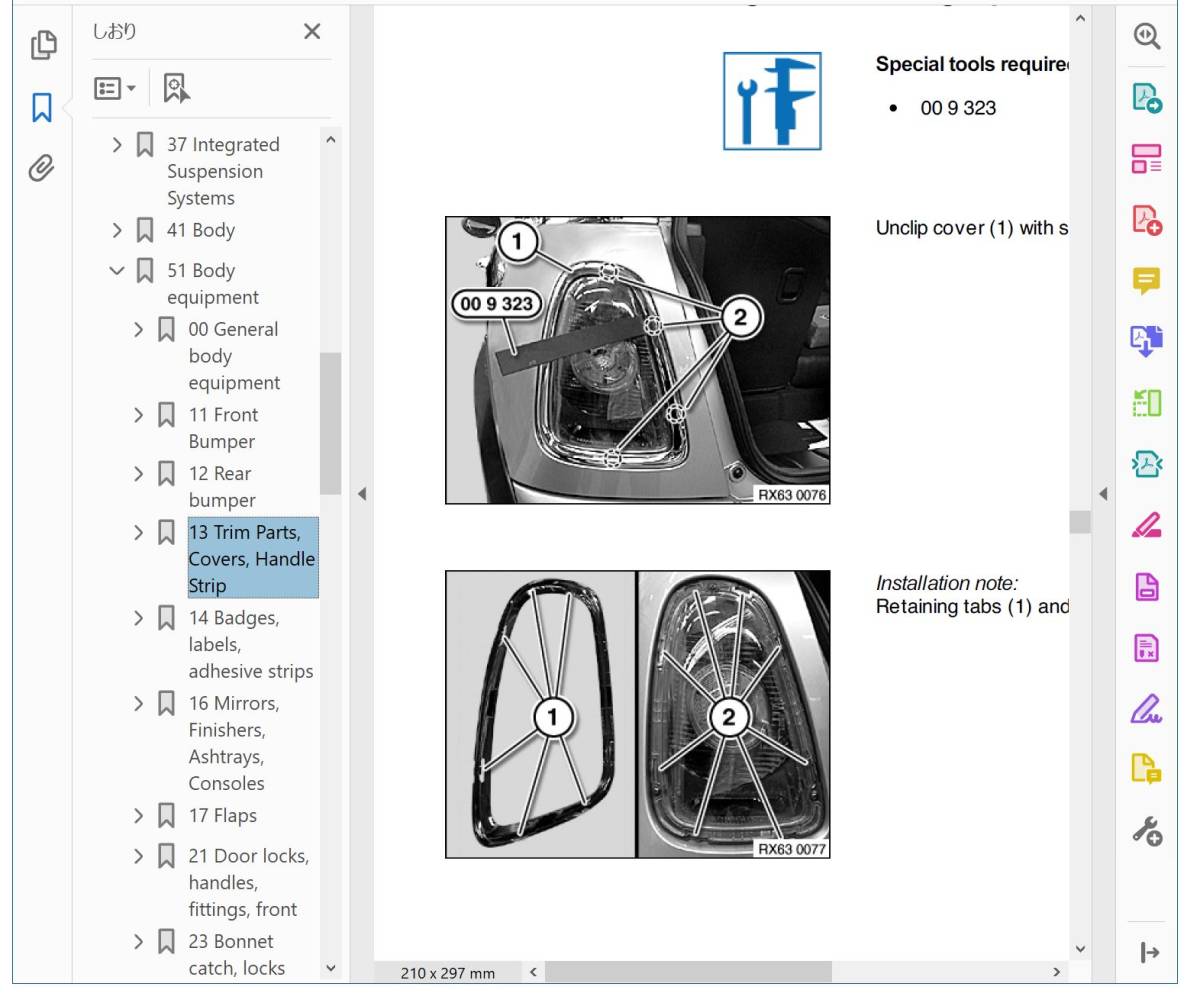Image resolution: width=1200 pixels, height=1006 pixels.
Task: Collapse the left navigation pane arrow
Action: click(x=362, y=494)
